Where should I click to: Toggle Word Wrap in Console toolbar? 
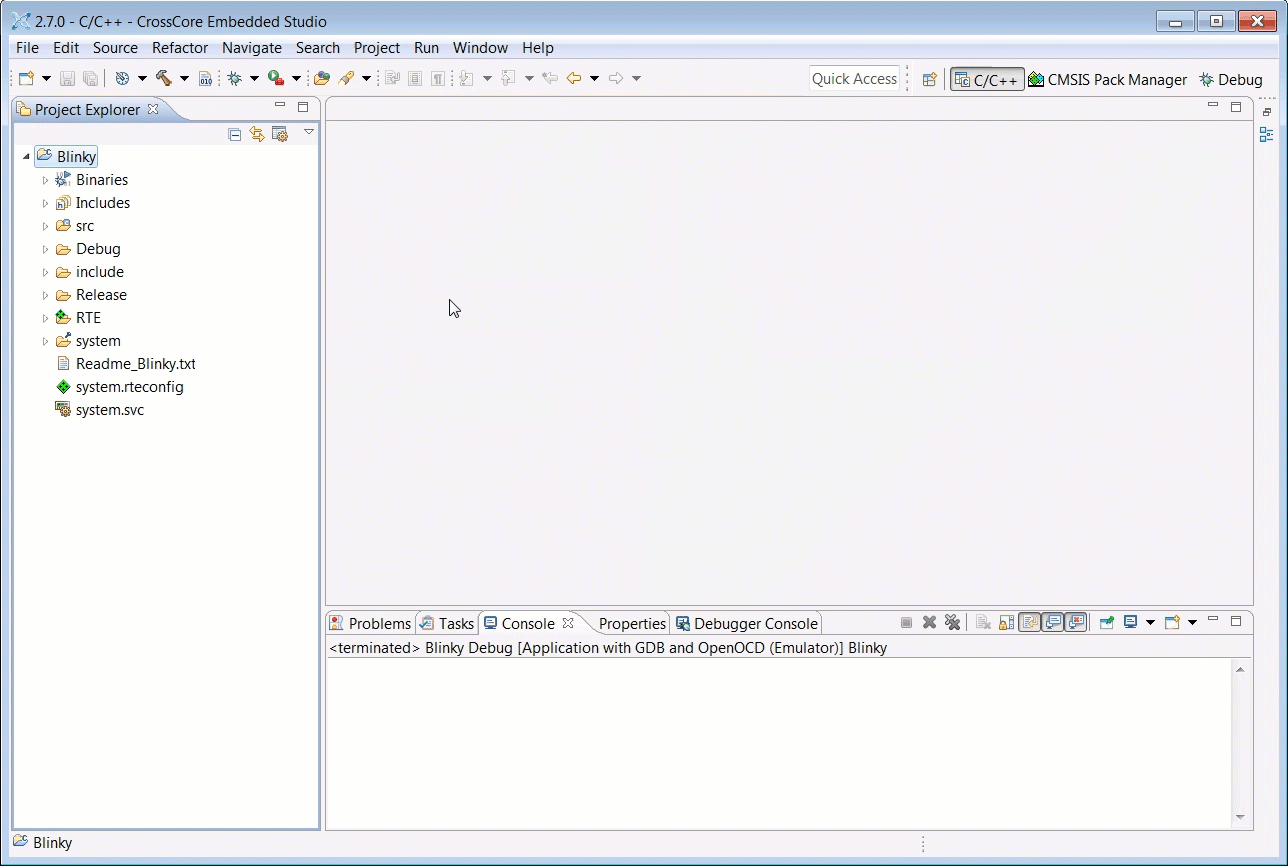tap(1029, 622)
